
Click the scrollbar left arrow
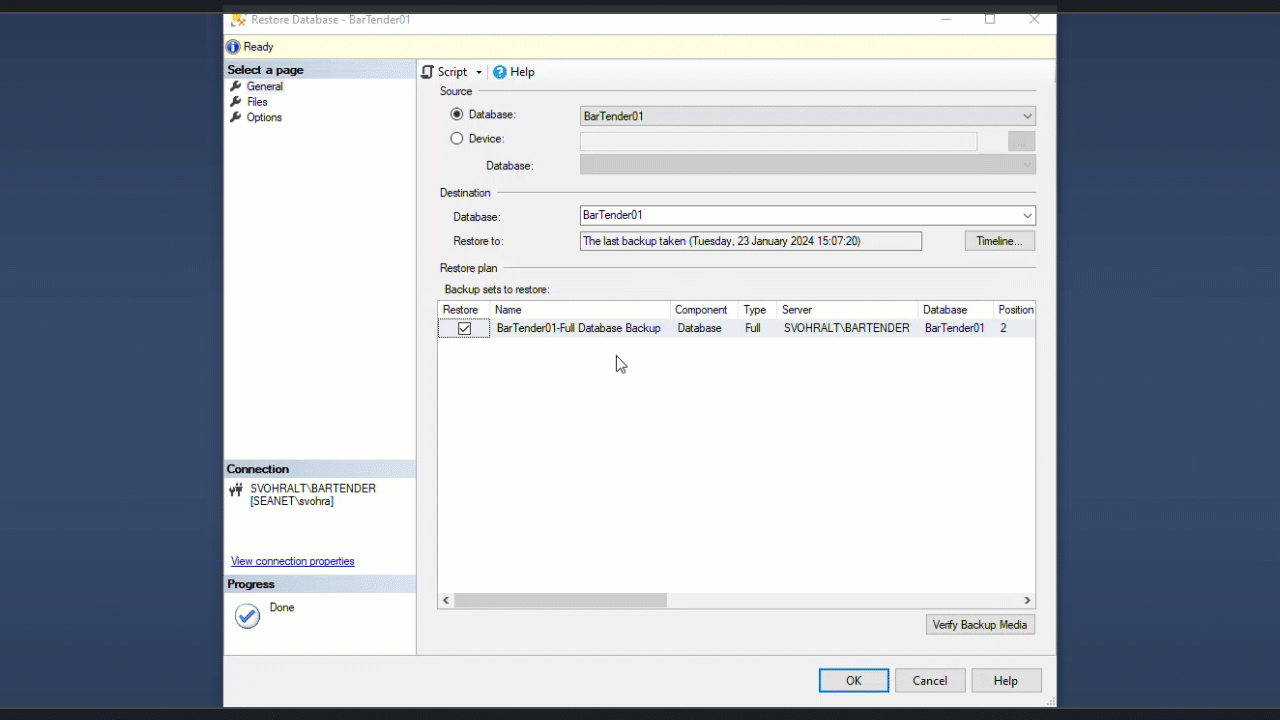446,600
